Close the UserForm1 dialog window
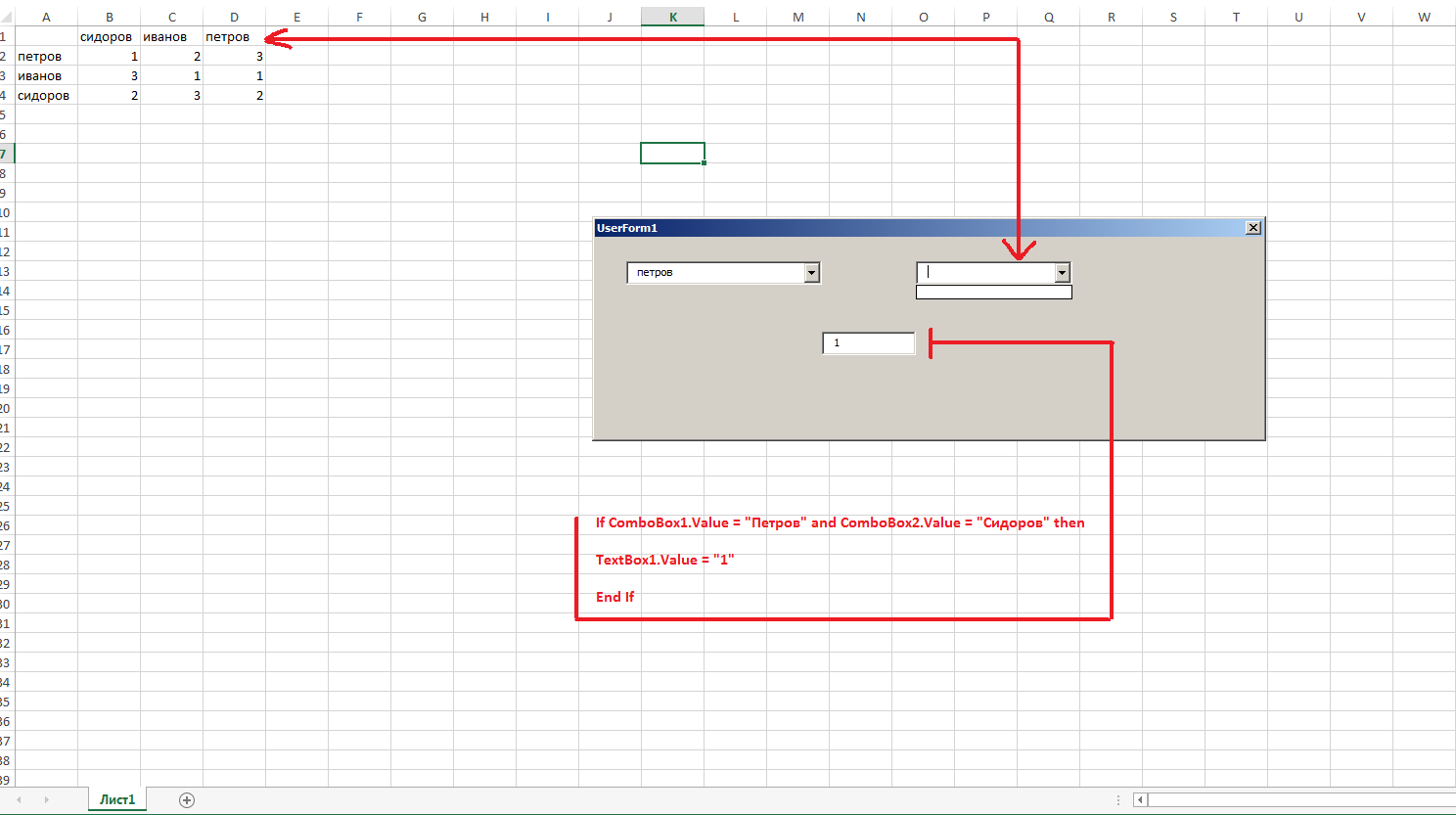This screenshot has width=1456, height=815. coord(1252,228)
